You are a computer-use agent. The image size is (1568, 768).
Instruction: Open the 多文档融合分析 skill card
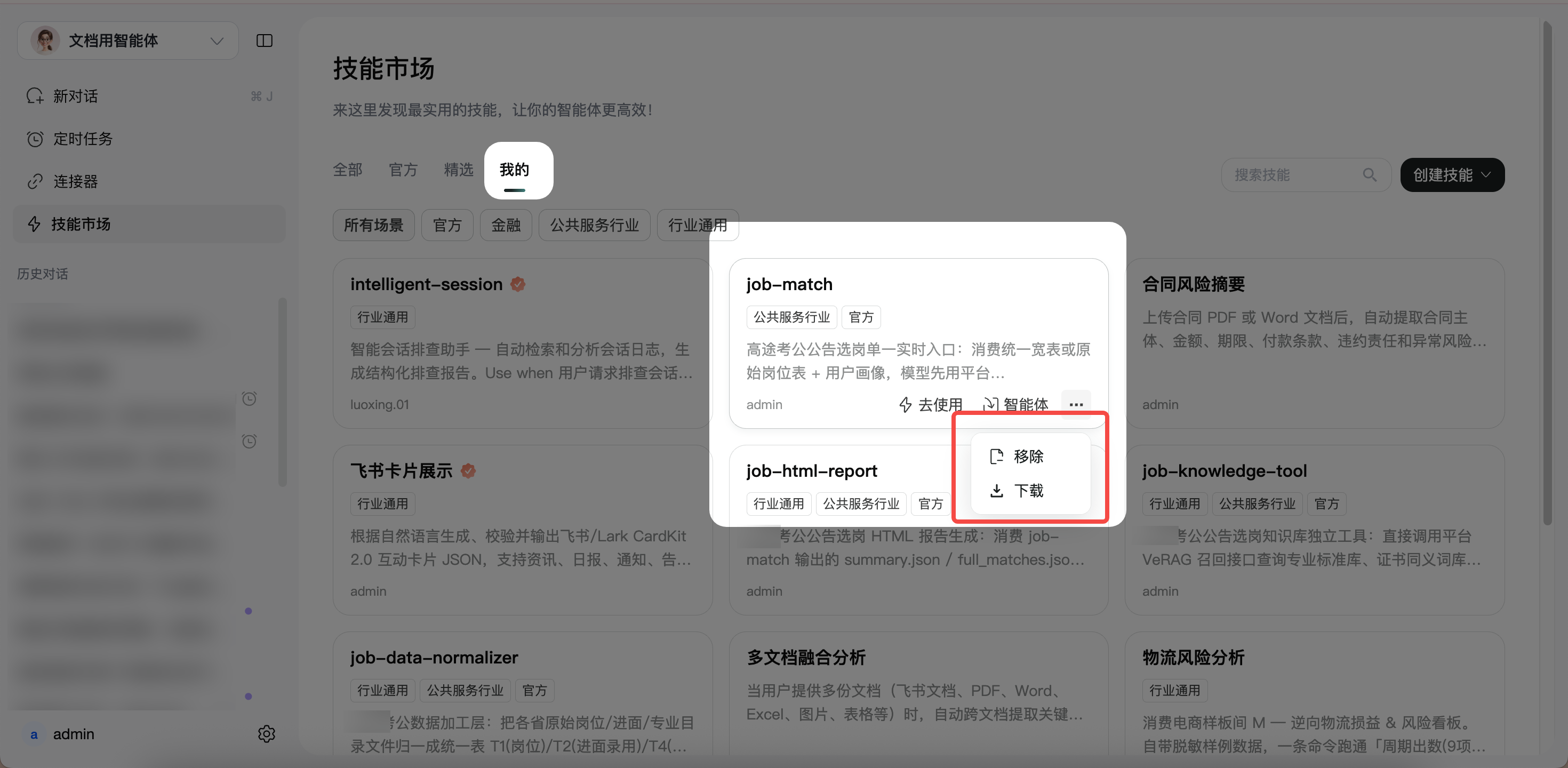(x=918, y=694)
